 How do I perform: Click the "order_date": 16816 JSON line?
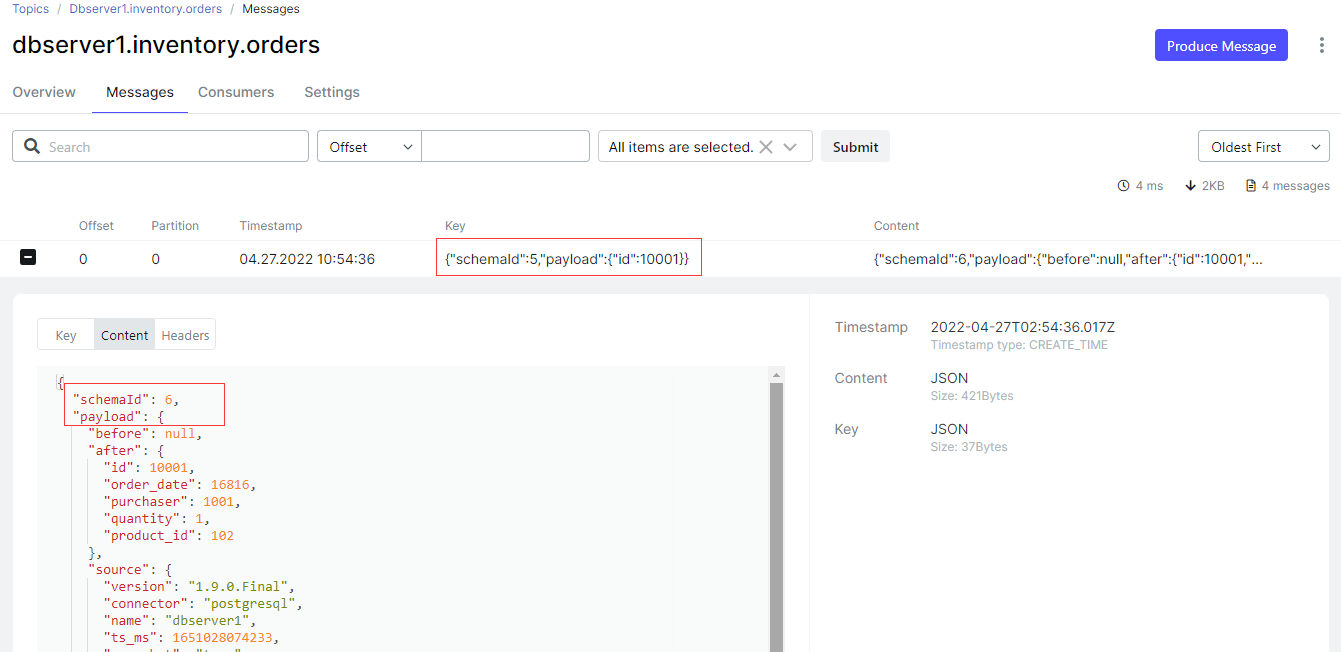pyautogui.click(x=180, y=485)
